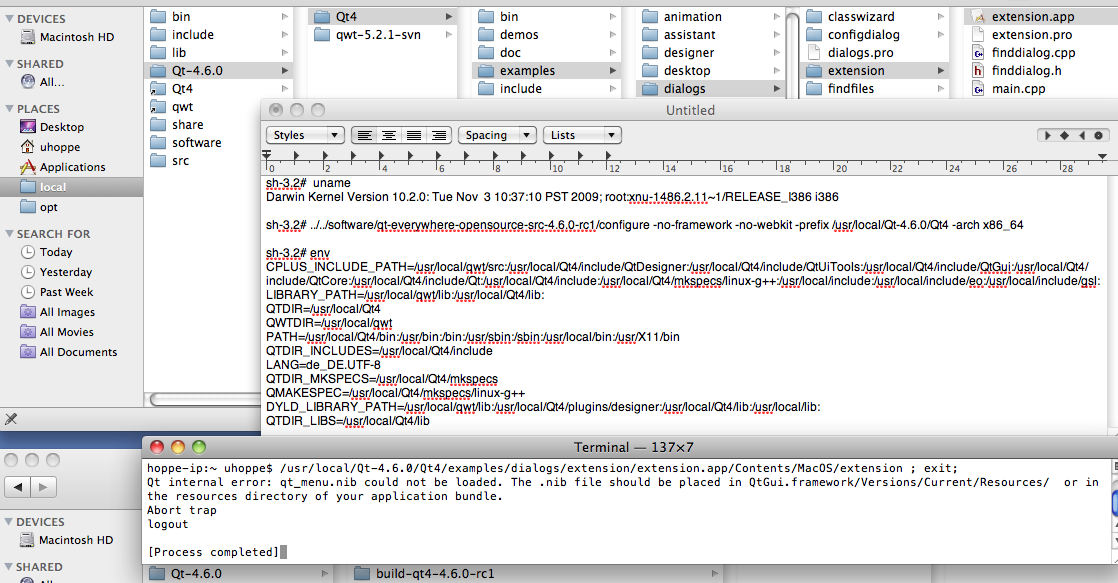The height and width of the screenshot is (583, 1118).
Task: Set left text alignment in TextEdit
Action: click(364, 135)
